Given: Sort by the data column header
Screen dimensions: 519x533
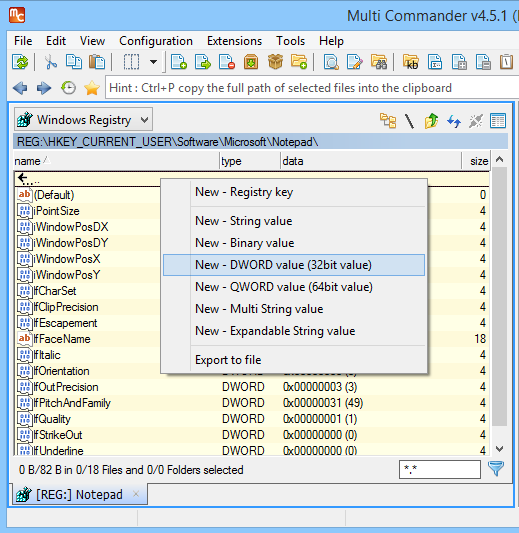Looking at the screenshot, I should tap(371, 161).
